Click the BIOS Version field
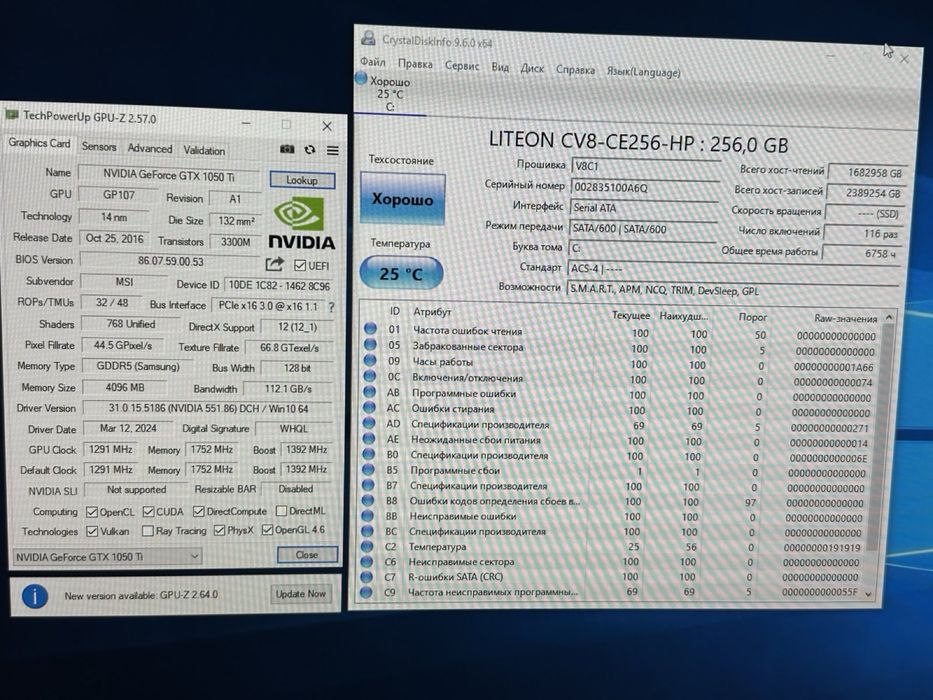This screenshot has height=700, width=933. click(171, 261)
